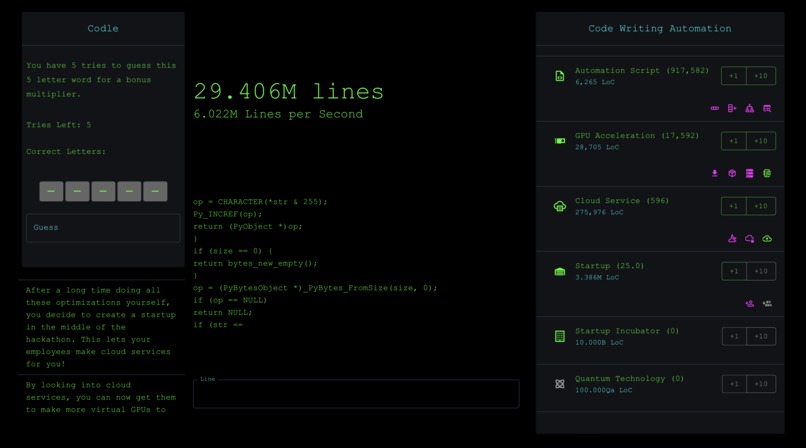Screen dimensions: 806x448
Task: Focus the Line text input box
Action: tap(356, 394)
